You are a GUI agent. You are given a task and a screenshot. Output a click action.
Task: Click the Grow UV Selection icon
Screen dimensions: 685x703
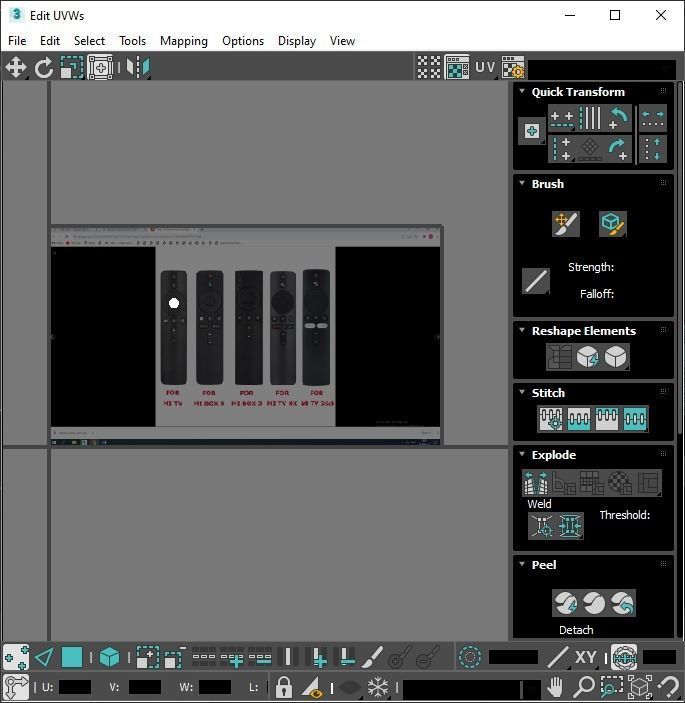point(148,658)
